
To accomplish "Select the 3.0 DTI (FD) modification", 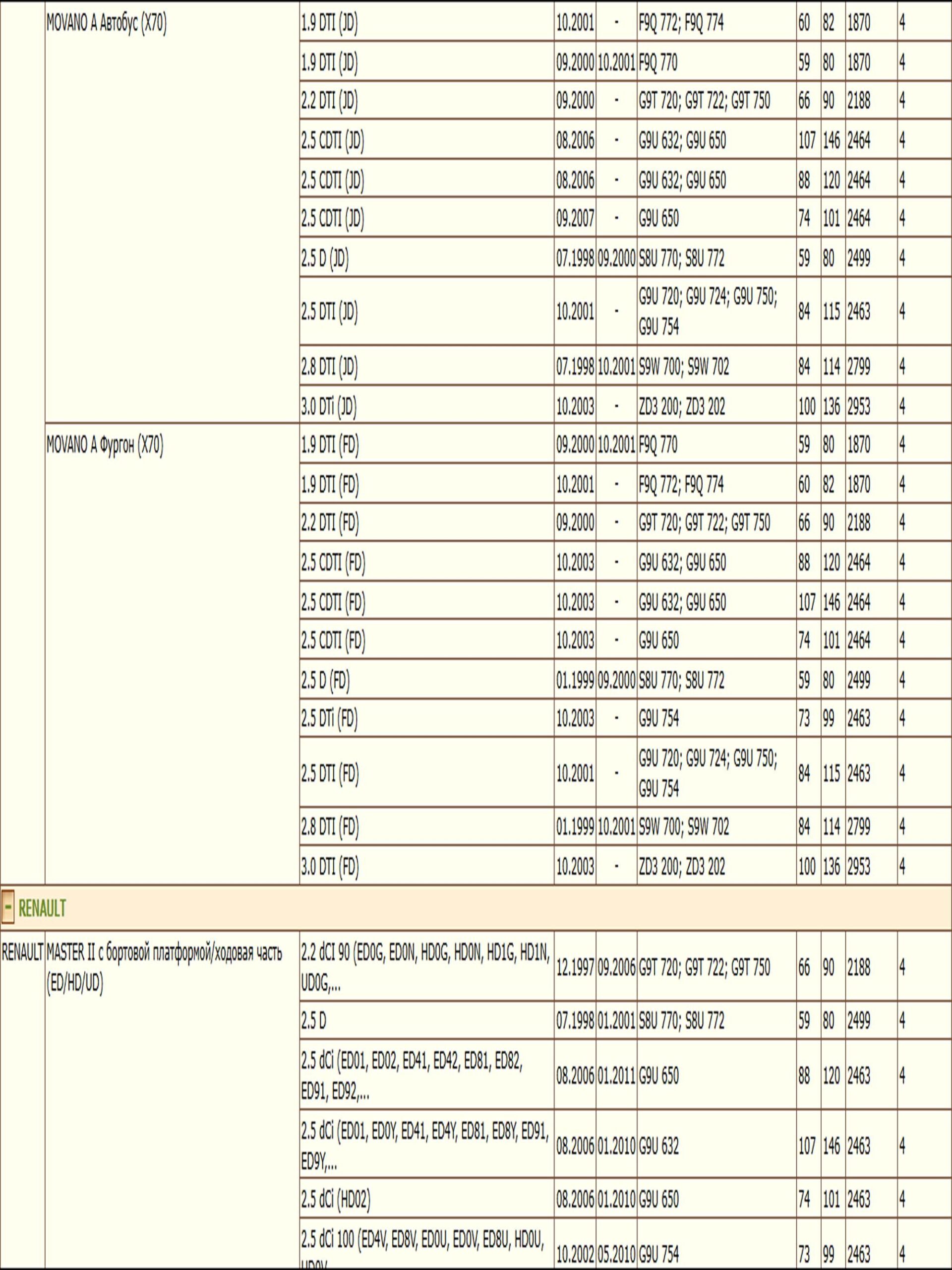I will pyautogui.click(x=330, y=866).
